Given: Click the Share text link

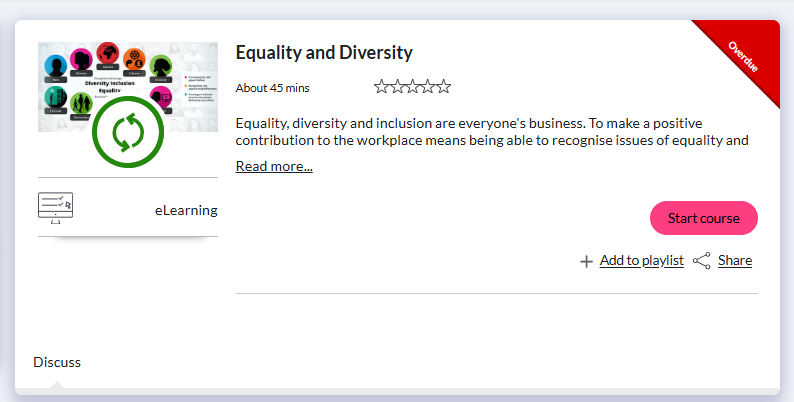Looking at the screenshot, I should (734, 261).
